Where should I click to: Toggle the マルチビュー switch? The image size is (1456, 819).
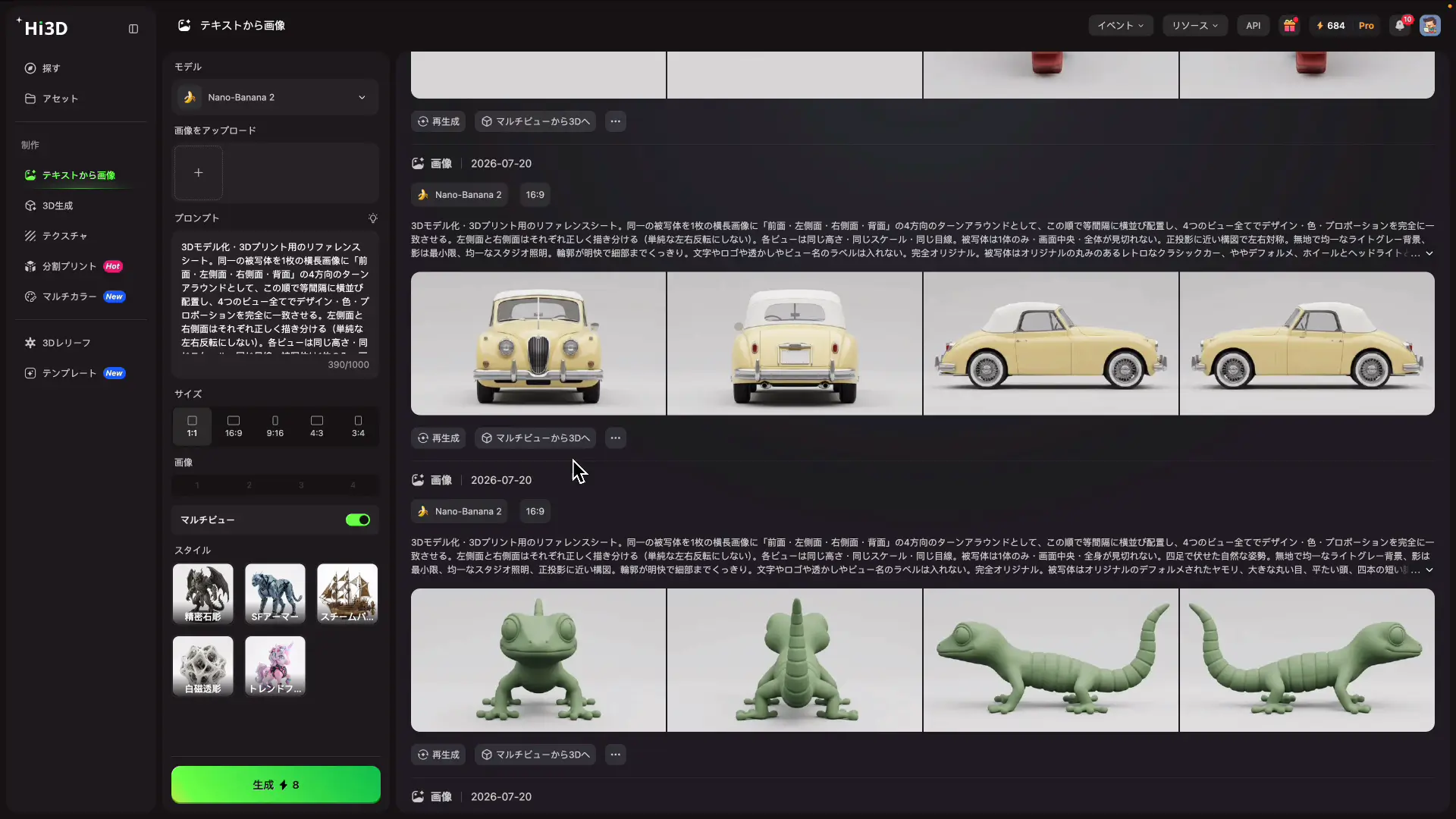(x=358, y=520)
